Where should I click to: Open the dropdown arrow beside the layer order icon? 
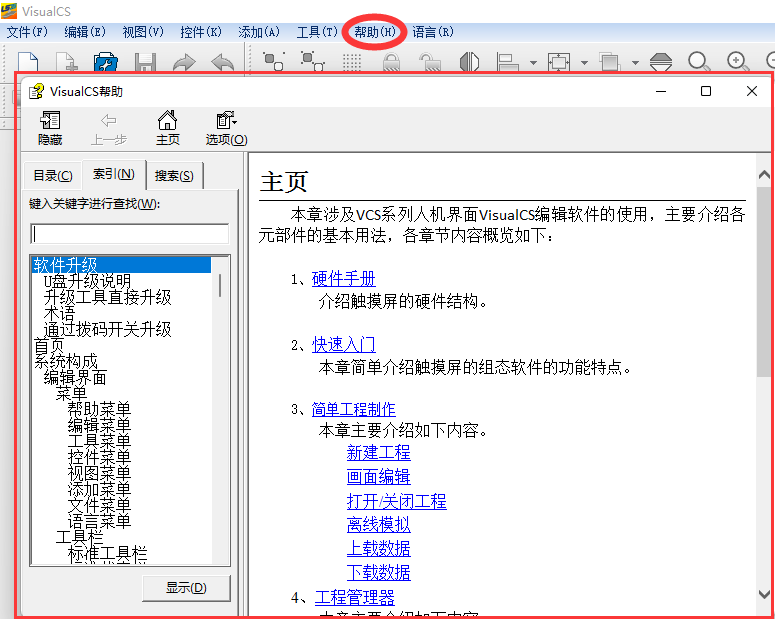click(635, 63)
